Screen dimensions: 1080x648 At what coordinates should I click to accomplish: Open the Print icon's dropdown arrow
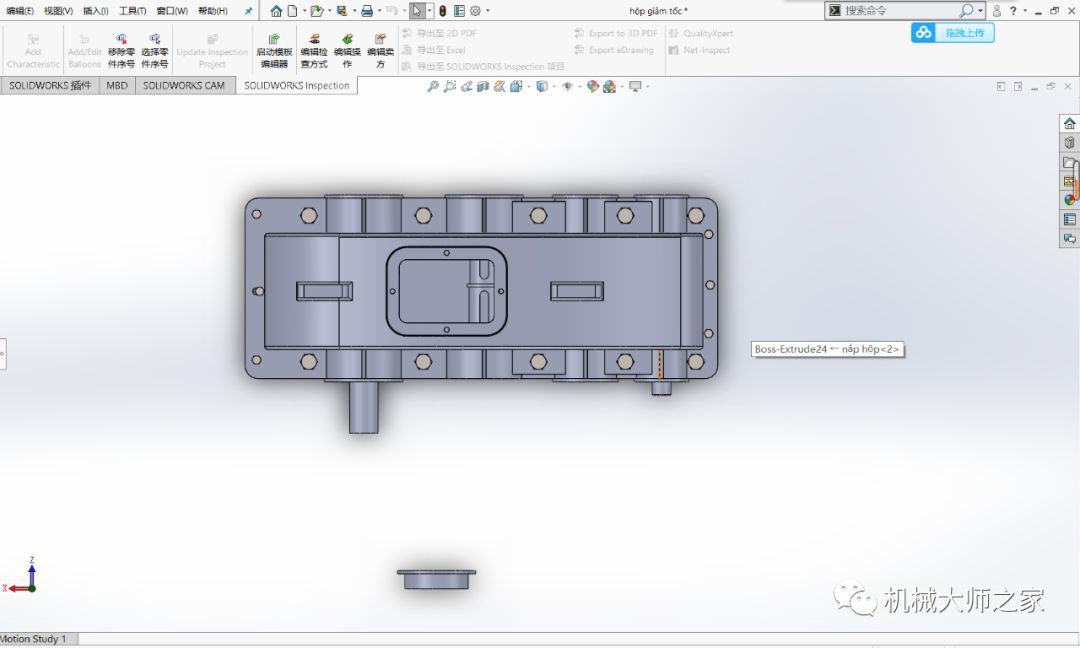tap(379, 11)
